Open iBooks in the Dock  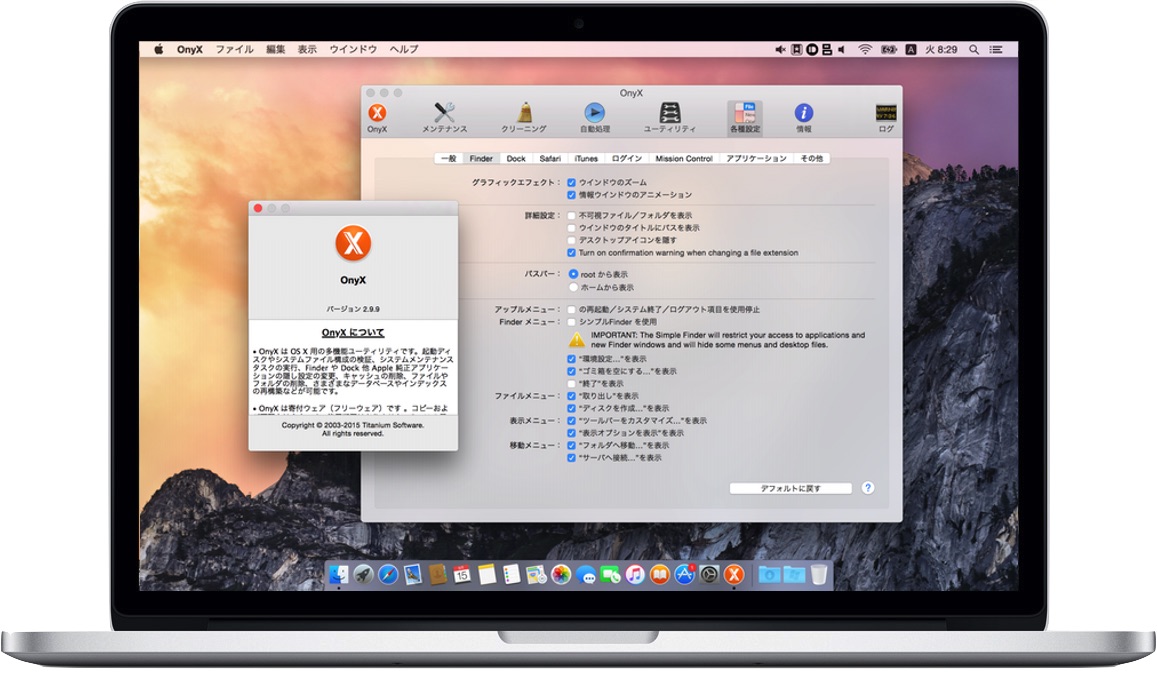660,574
